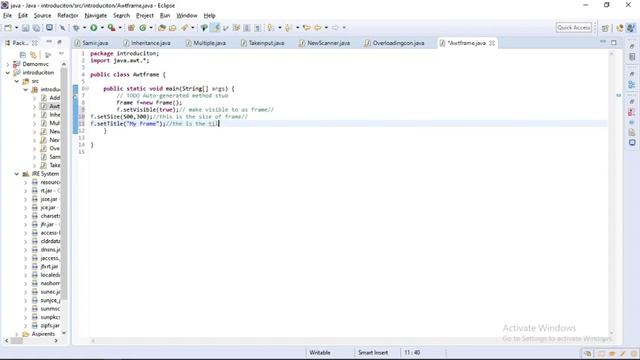Open the Source menu

42,16
